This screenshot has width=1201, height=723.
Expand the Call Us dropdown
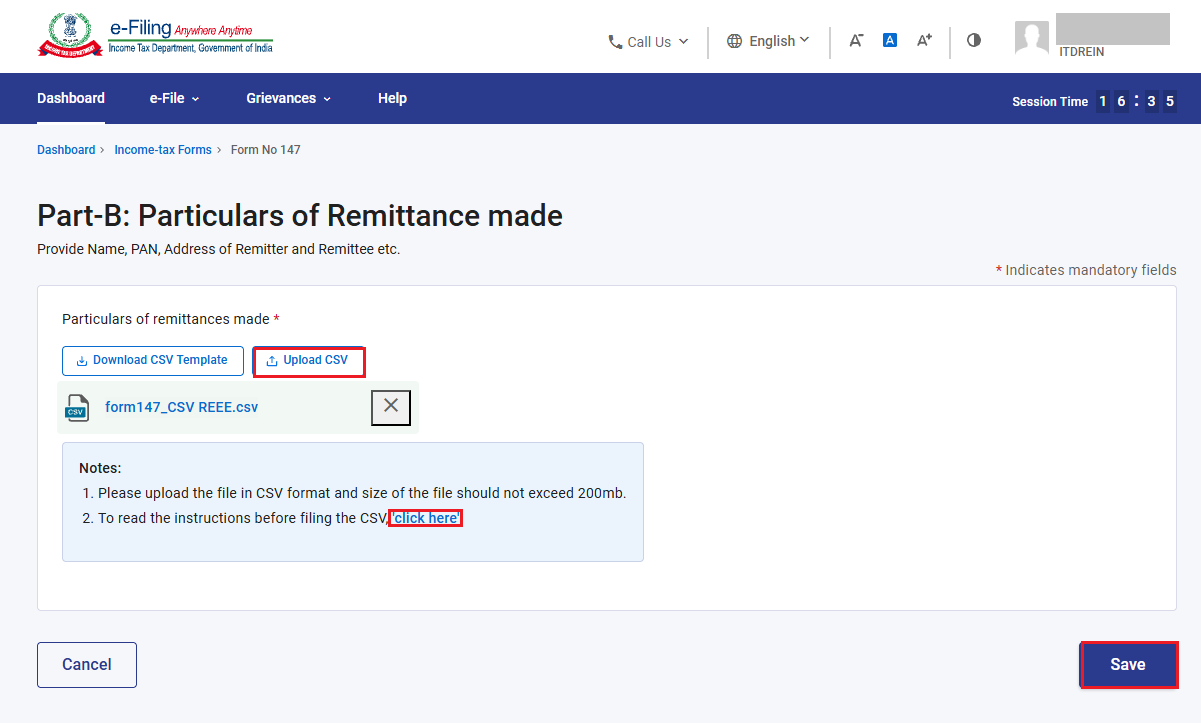648,42
